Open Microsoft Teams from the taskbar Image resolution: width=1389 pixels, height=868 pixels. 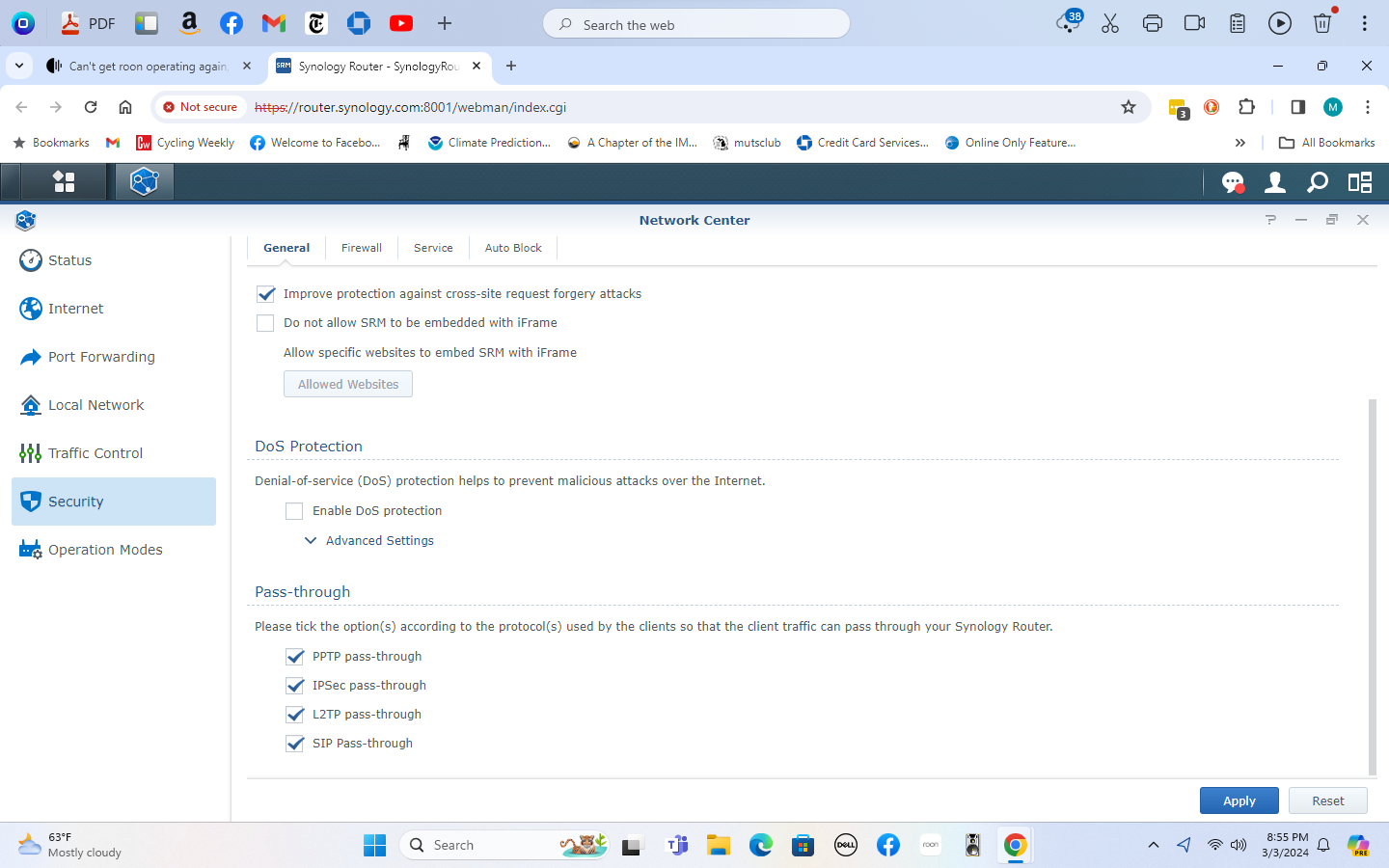(x=677, y=845)
